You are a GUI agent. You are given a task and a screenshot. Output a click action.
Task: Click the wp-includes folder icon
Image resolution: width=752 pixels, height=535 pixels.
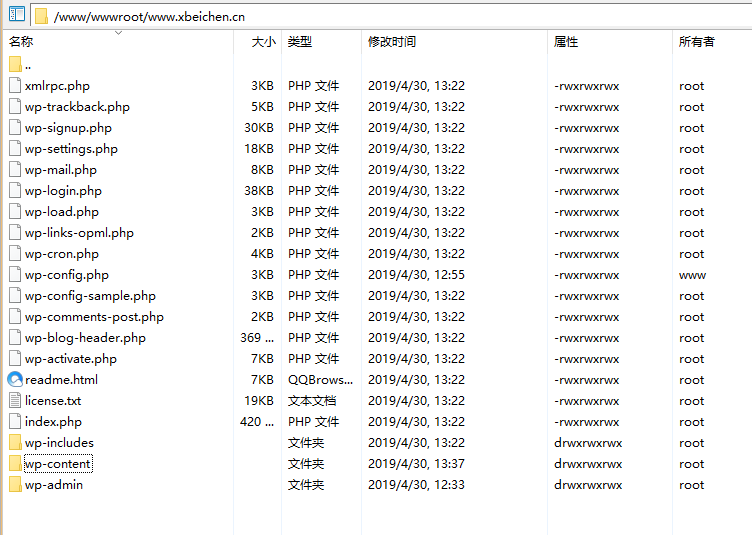point(15,442)
